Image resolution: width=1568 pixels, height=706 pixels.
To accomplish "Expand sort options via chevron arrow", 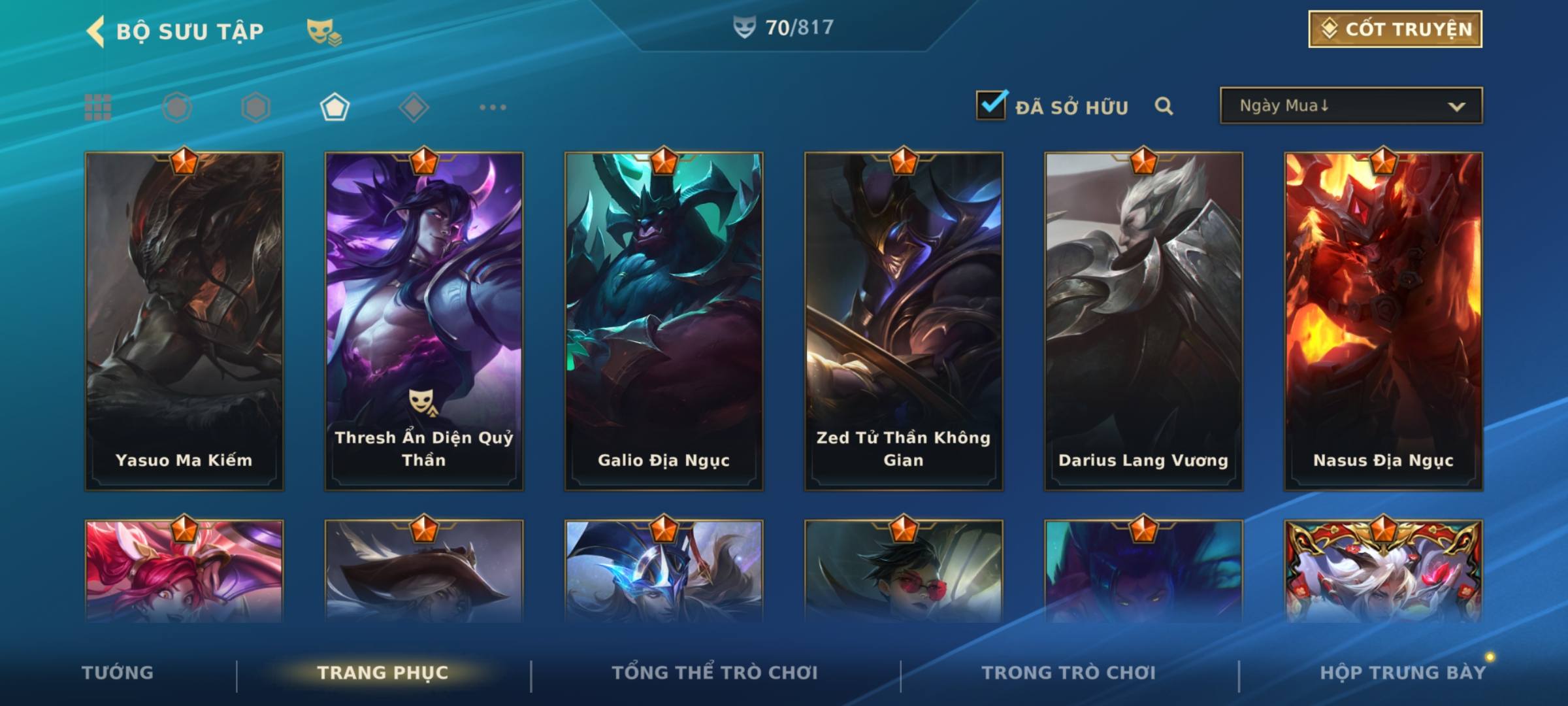I will click(x=1456, y=107).
